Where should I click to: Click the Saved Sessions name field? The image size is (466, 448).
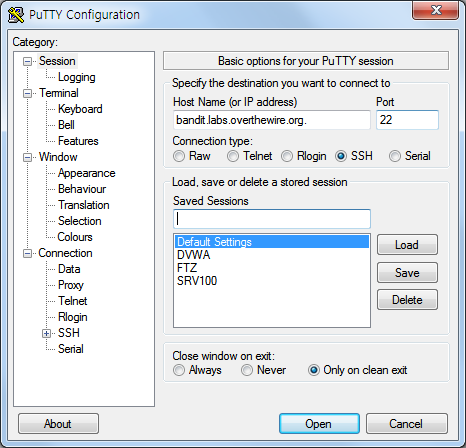[x=272, y=219]
